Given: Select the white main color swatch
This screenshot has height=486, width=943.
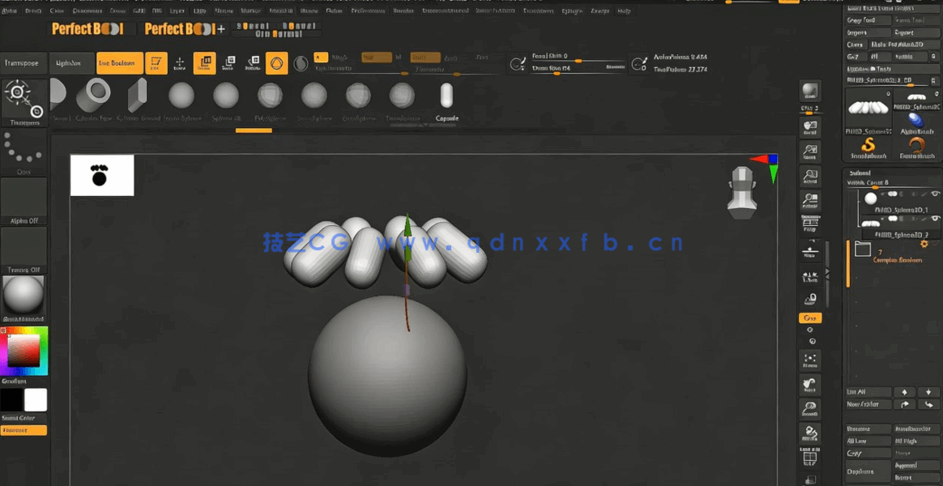Looking at the screenshot, I should (x=35, y=400).
